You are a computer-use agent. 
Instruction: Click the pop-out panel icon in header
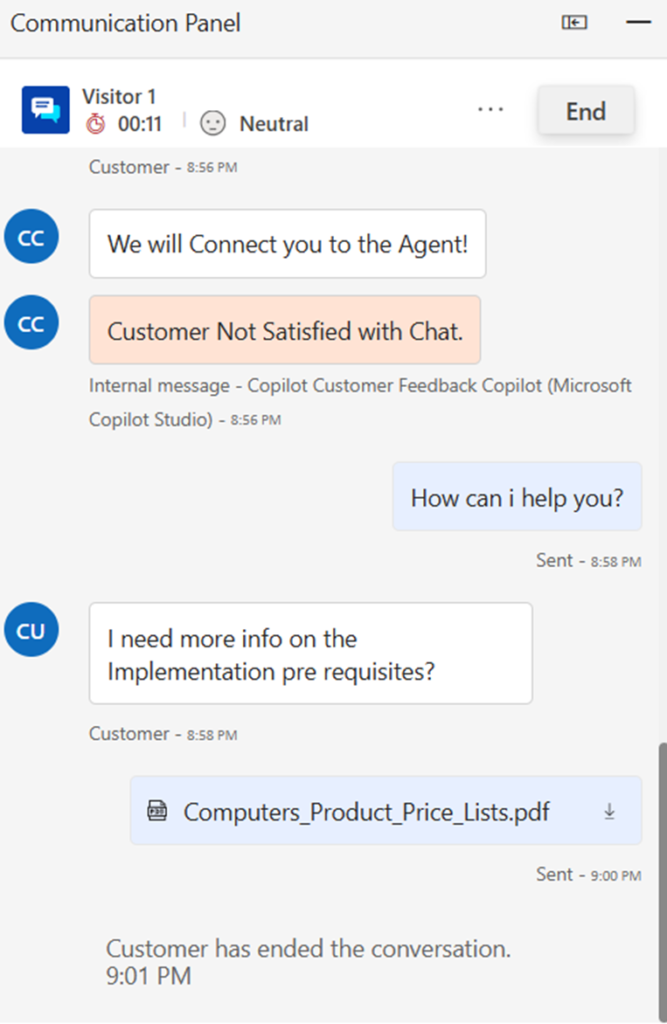tap(574, 23)
